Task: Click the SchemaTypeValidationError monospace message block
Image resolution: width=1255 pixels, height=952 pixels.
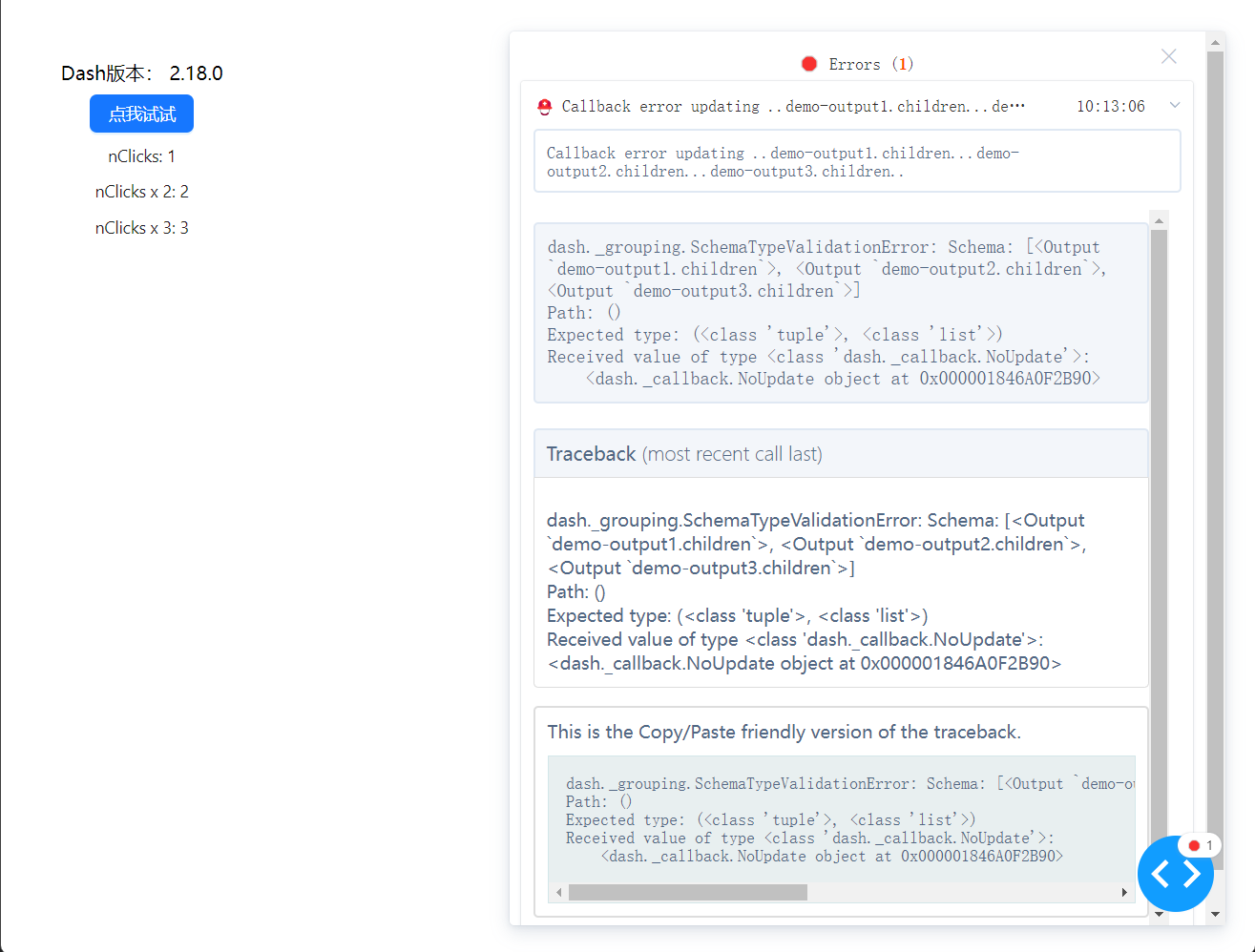Action: point(841,313)
